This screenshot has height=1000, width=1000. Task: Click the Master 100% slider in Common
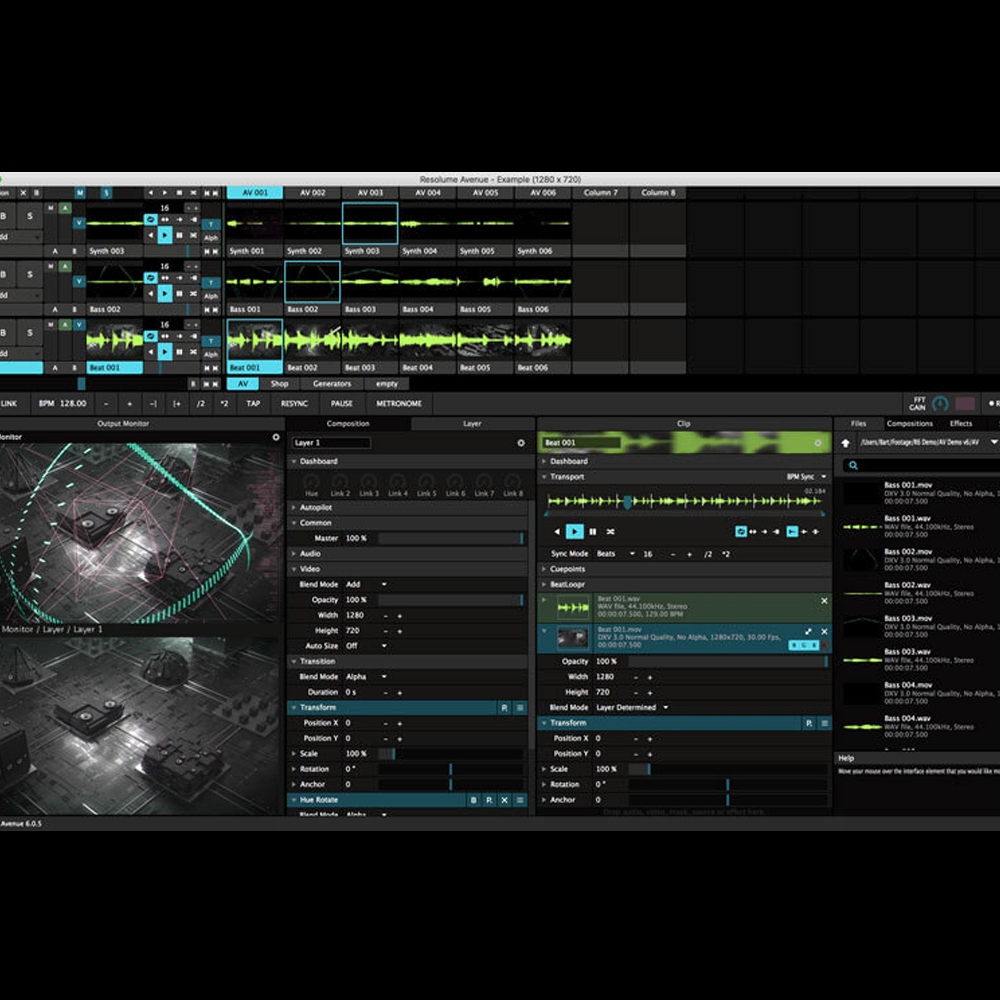click(451, 538)
